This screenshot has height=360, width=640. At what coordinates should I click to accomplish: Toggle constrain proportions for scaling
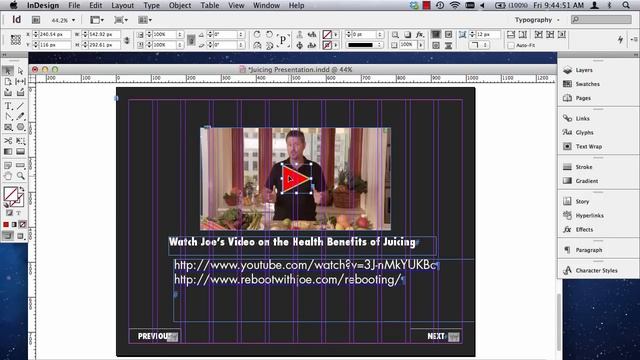(191, 40)
